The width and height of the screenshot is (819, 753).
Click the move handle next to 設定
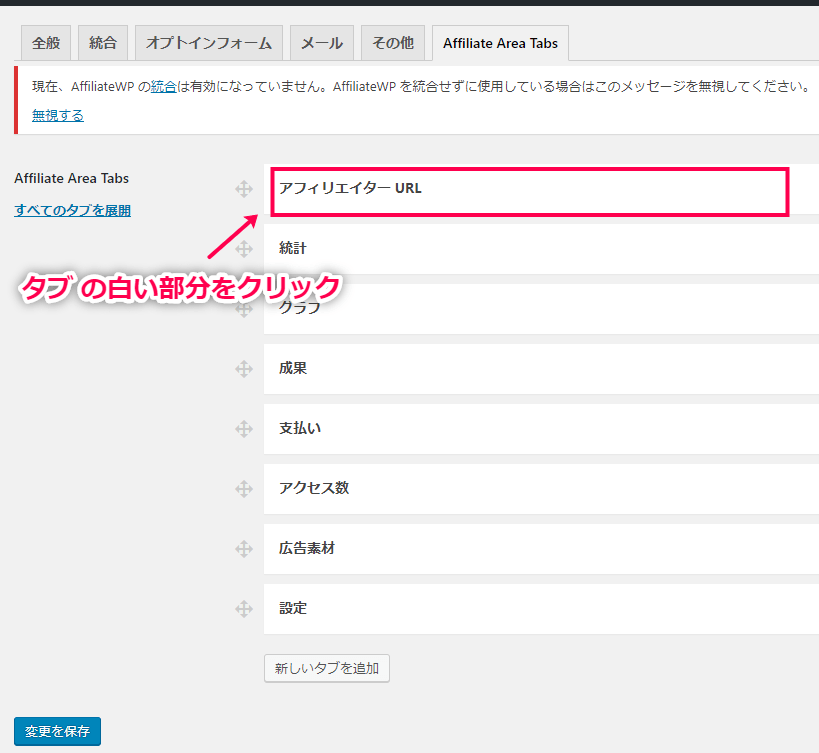(244, 609)
